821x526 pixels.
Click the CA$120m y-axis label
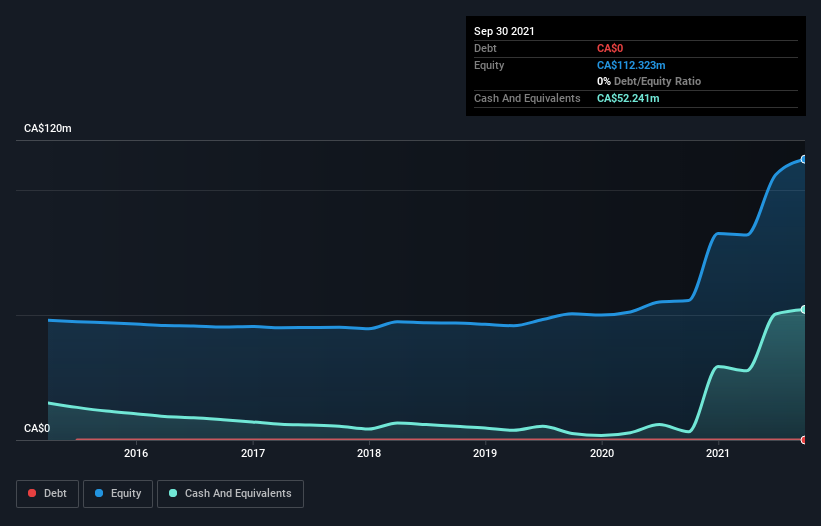click(x=48, y=128)
